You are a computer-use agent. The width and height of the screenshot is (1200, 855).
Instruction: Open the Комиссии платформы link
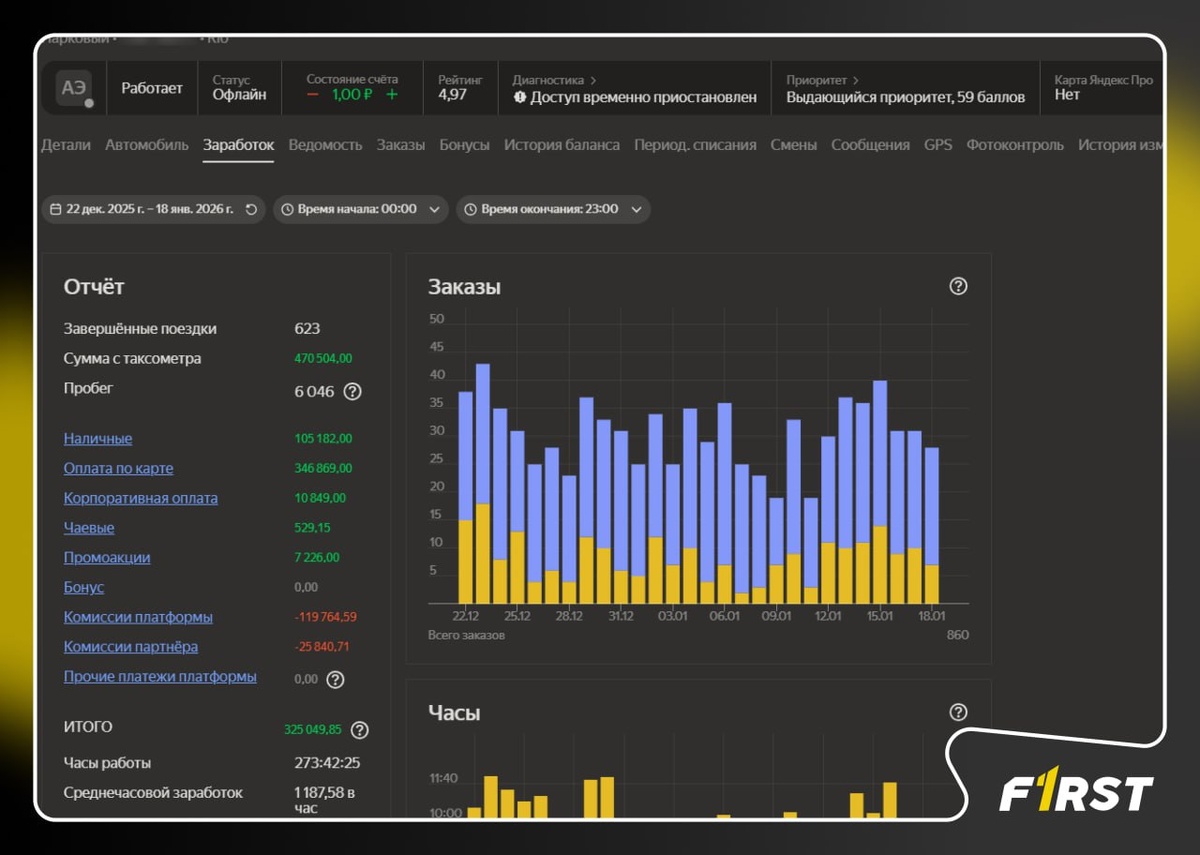138,617
